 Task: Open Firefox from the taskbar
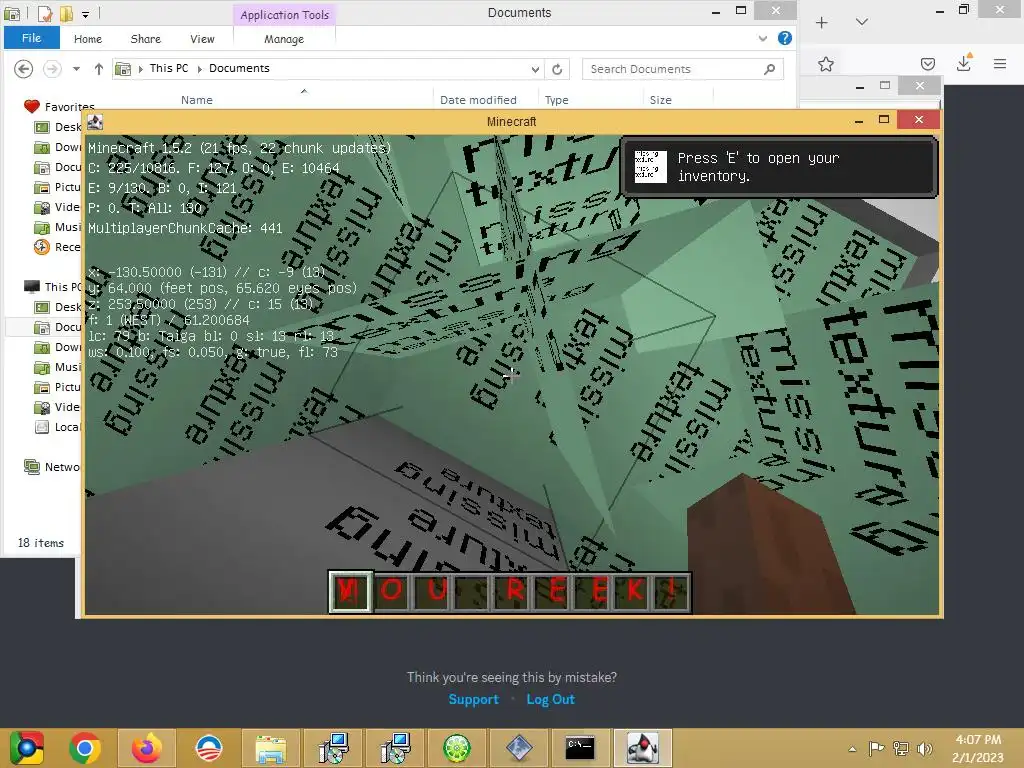(146, 748)
